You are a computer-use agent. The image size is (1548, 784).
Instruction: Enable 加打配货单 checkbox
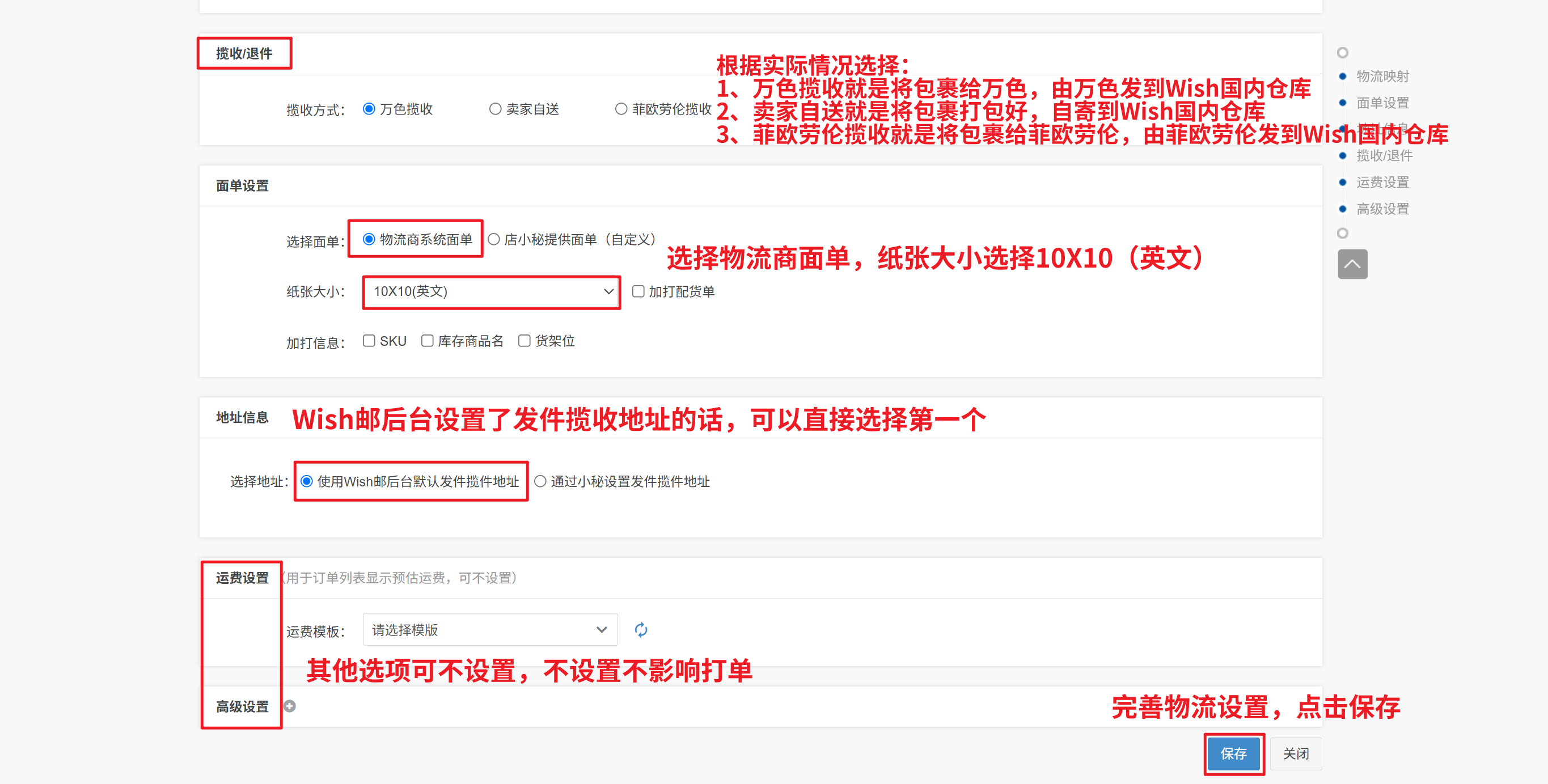(x=638, y=291)
